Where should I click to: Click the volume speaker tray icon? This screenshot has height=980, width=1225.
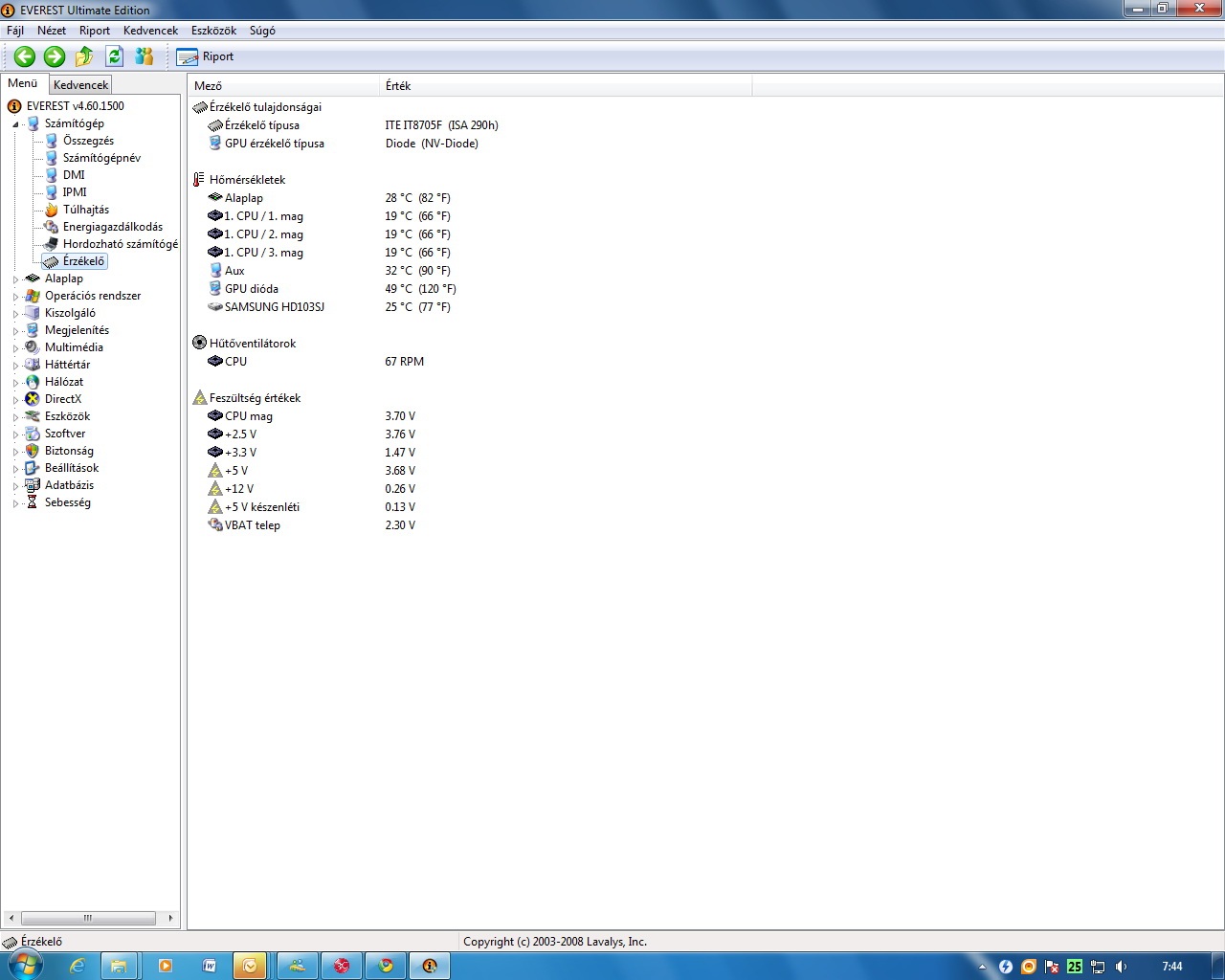click(1121, 967)
